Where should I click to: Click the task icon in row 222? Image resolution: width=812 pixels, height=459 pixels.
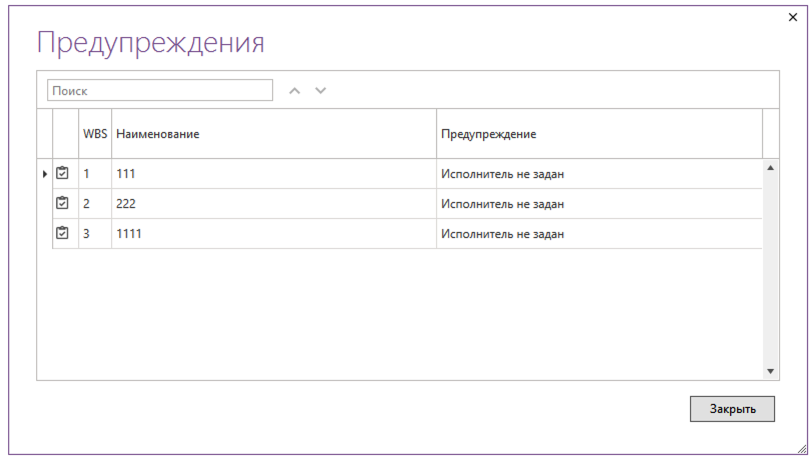(62, 203)
